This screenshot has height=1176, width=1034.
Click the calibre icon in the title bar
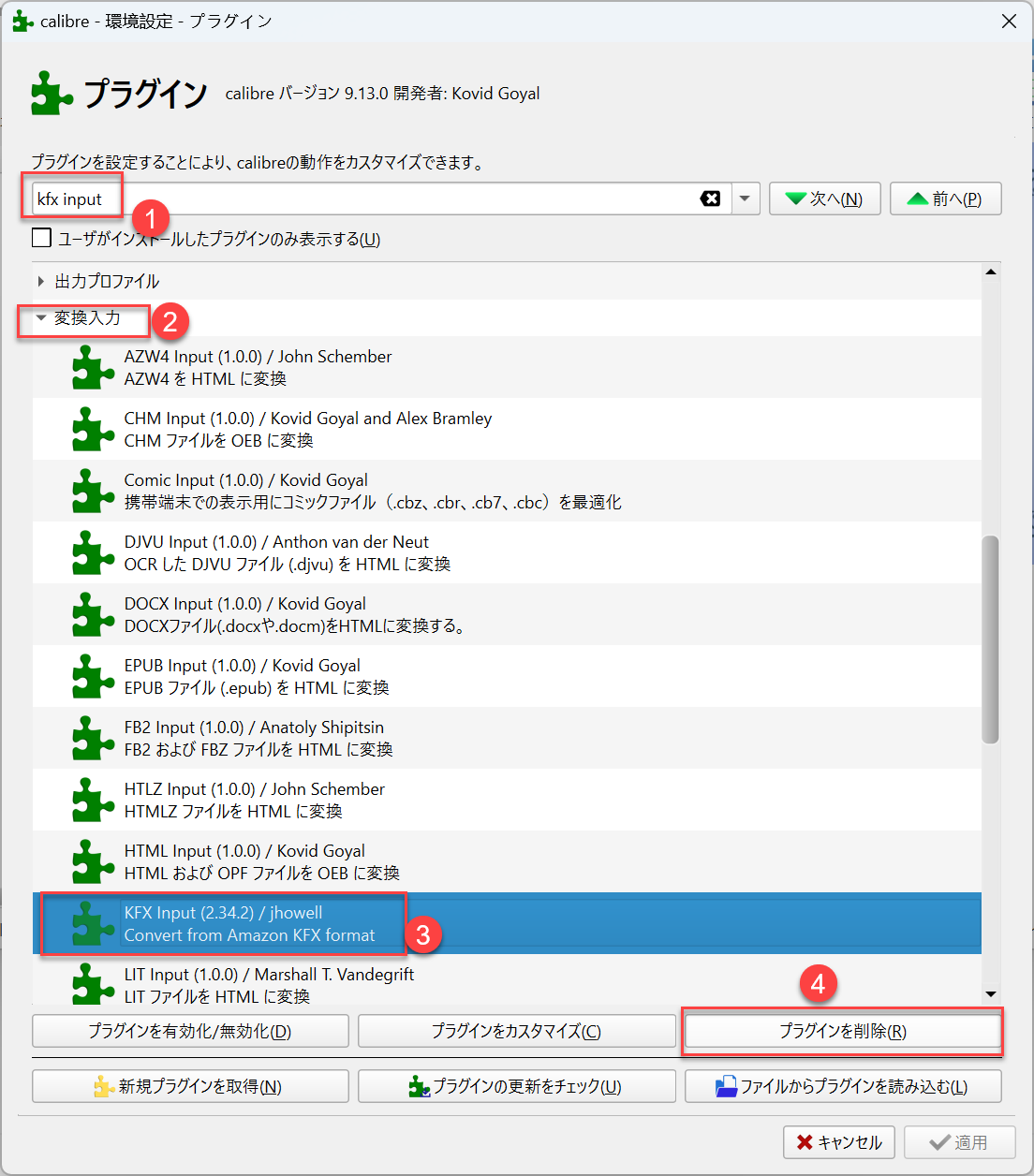(x=22, y=21)
